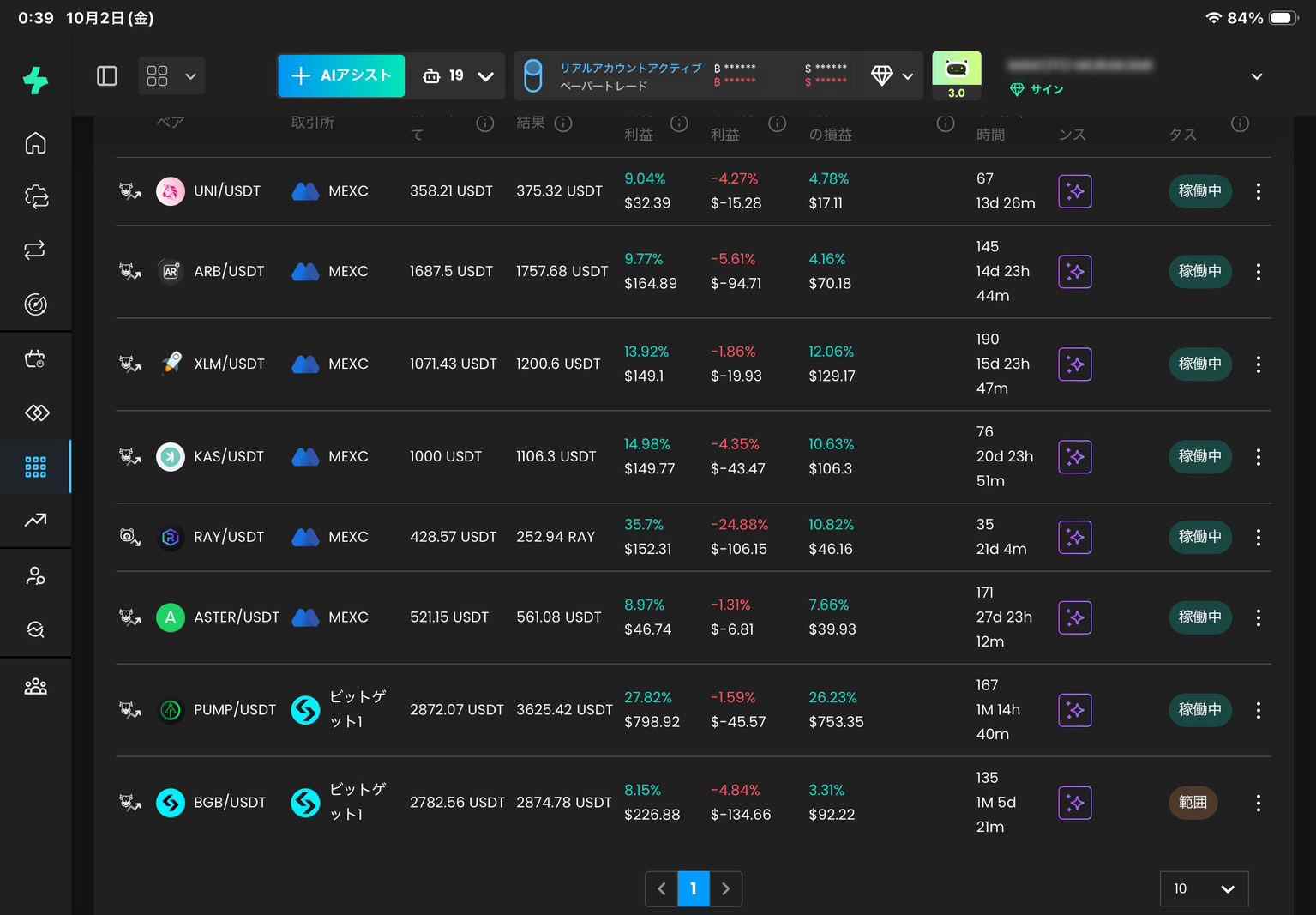The width and height of the screenshot is (1316, 915).
Task: Click the AIアシスト button
Action: (341, 76)
